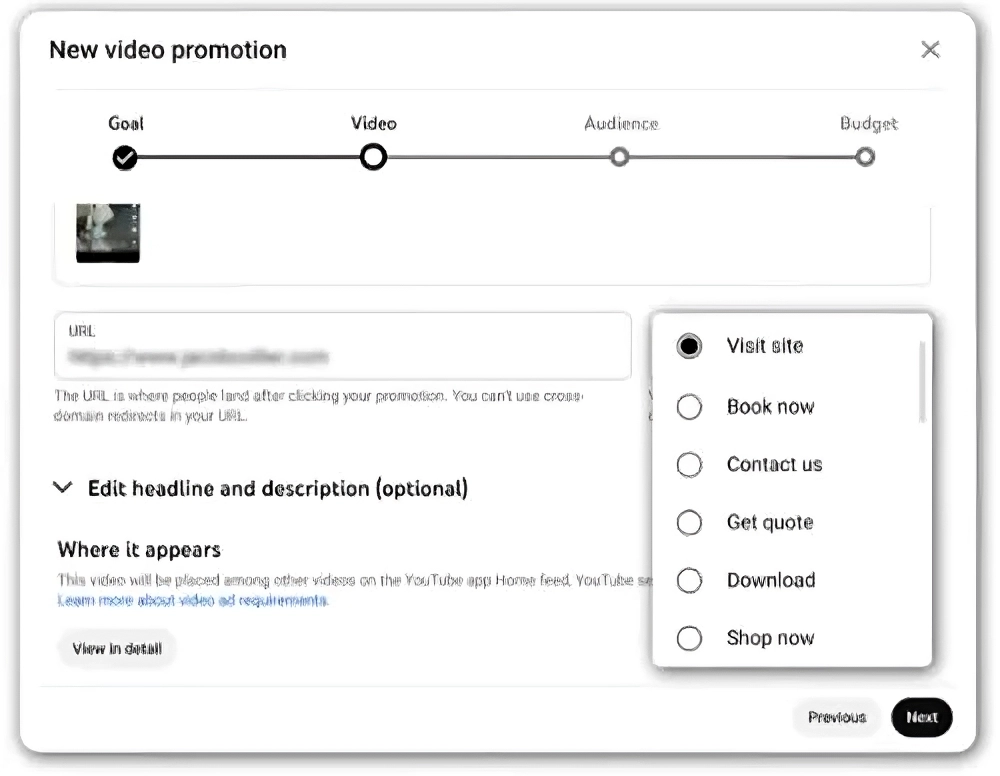Click the Video step circle
Screen dimensions: 1000x776
pyautogui.click(x=373, y=157)
